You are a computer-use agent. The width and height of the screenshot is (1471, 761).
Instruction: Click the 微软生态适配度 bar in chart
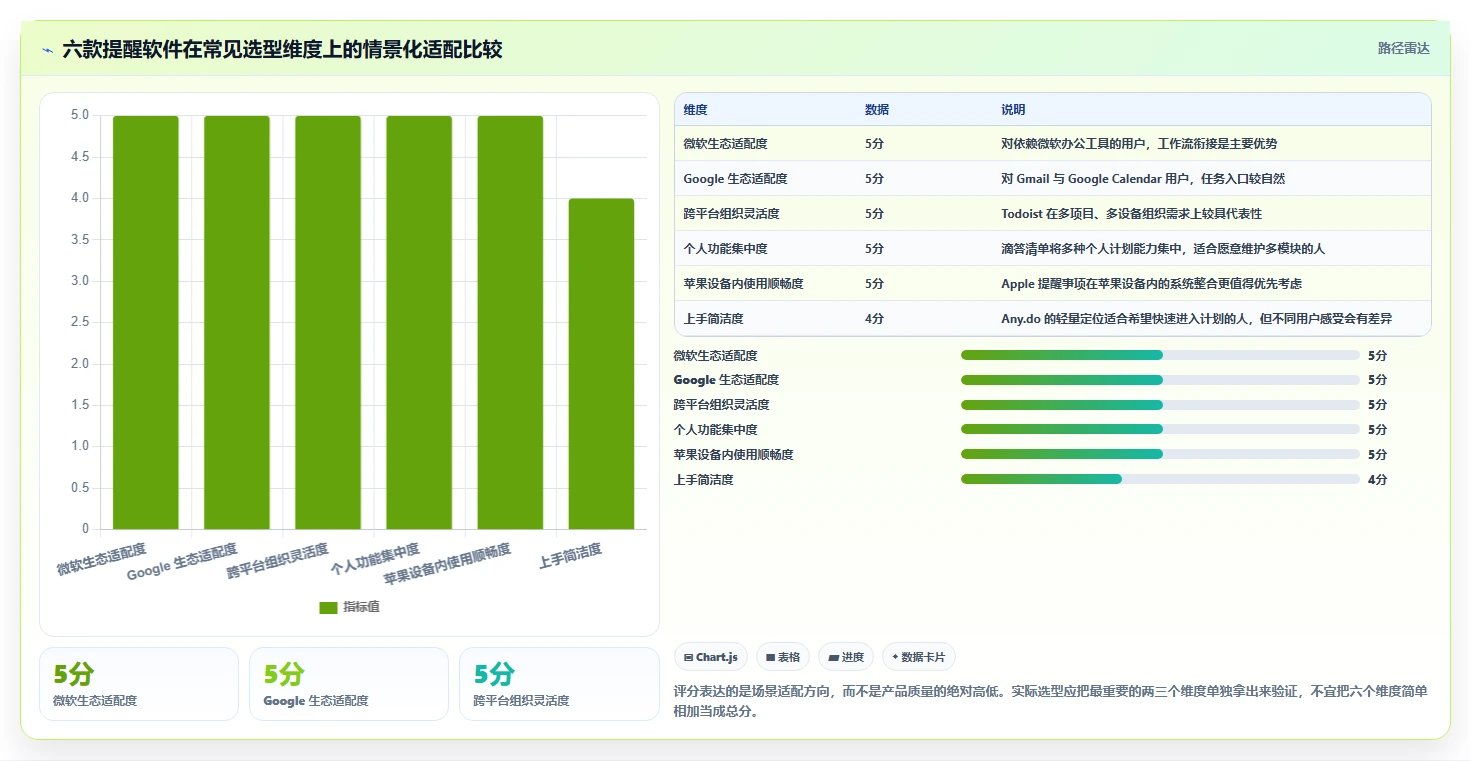146,322
